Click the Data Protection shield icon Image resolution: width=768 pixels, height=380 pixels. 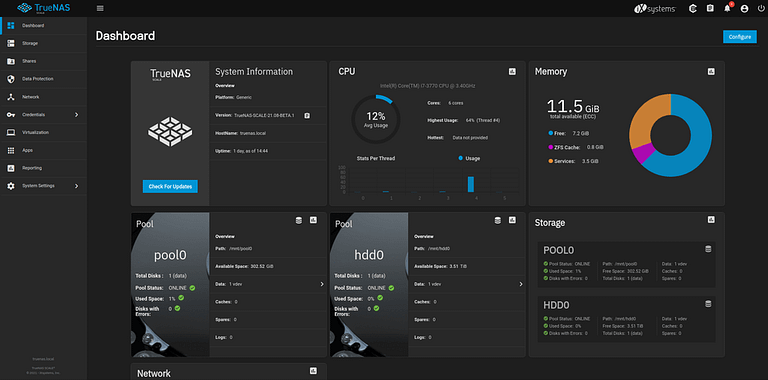point(11,79)
